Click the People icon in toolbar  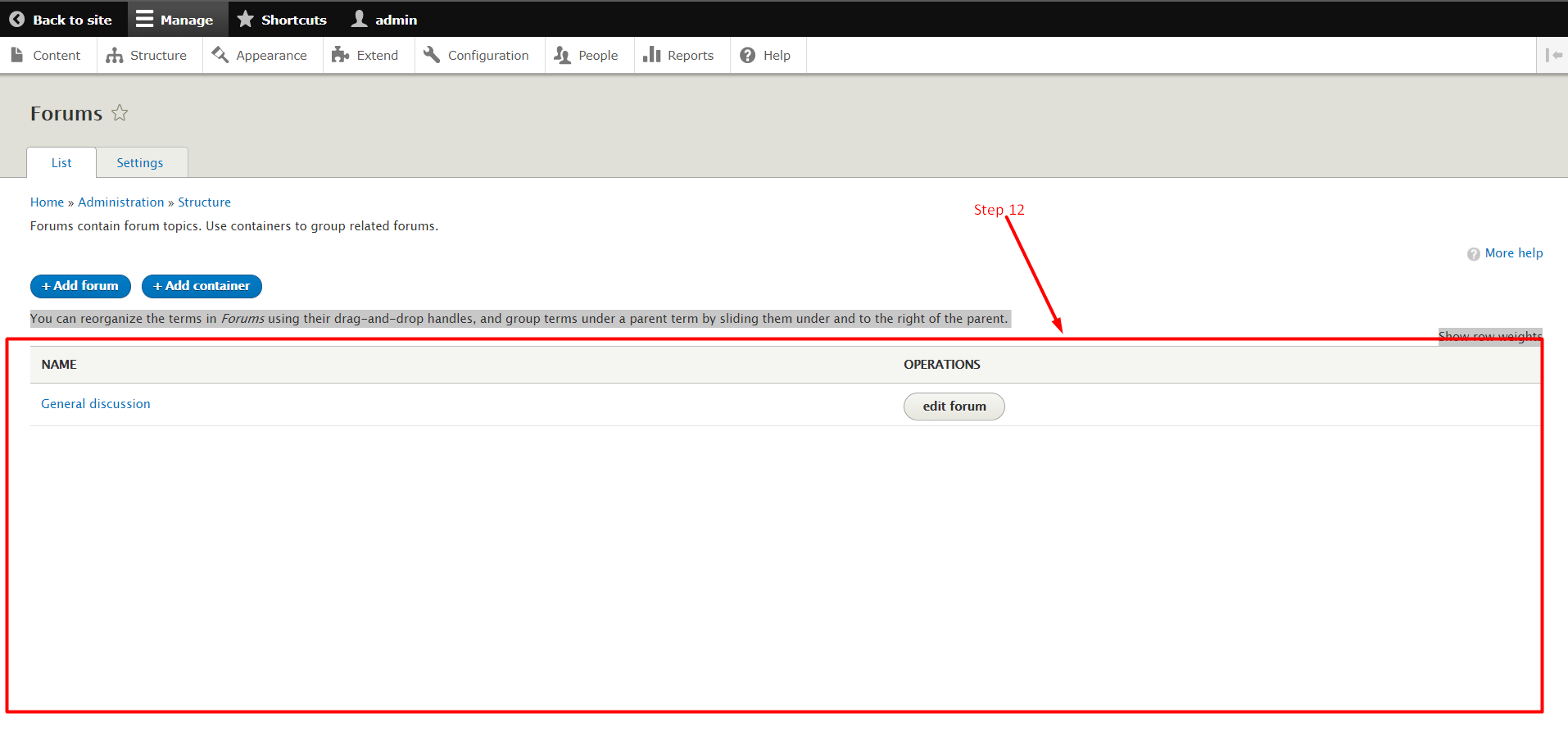click(x=562, y=55)
